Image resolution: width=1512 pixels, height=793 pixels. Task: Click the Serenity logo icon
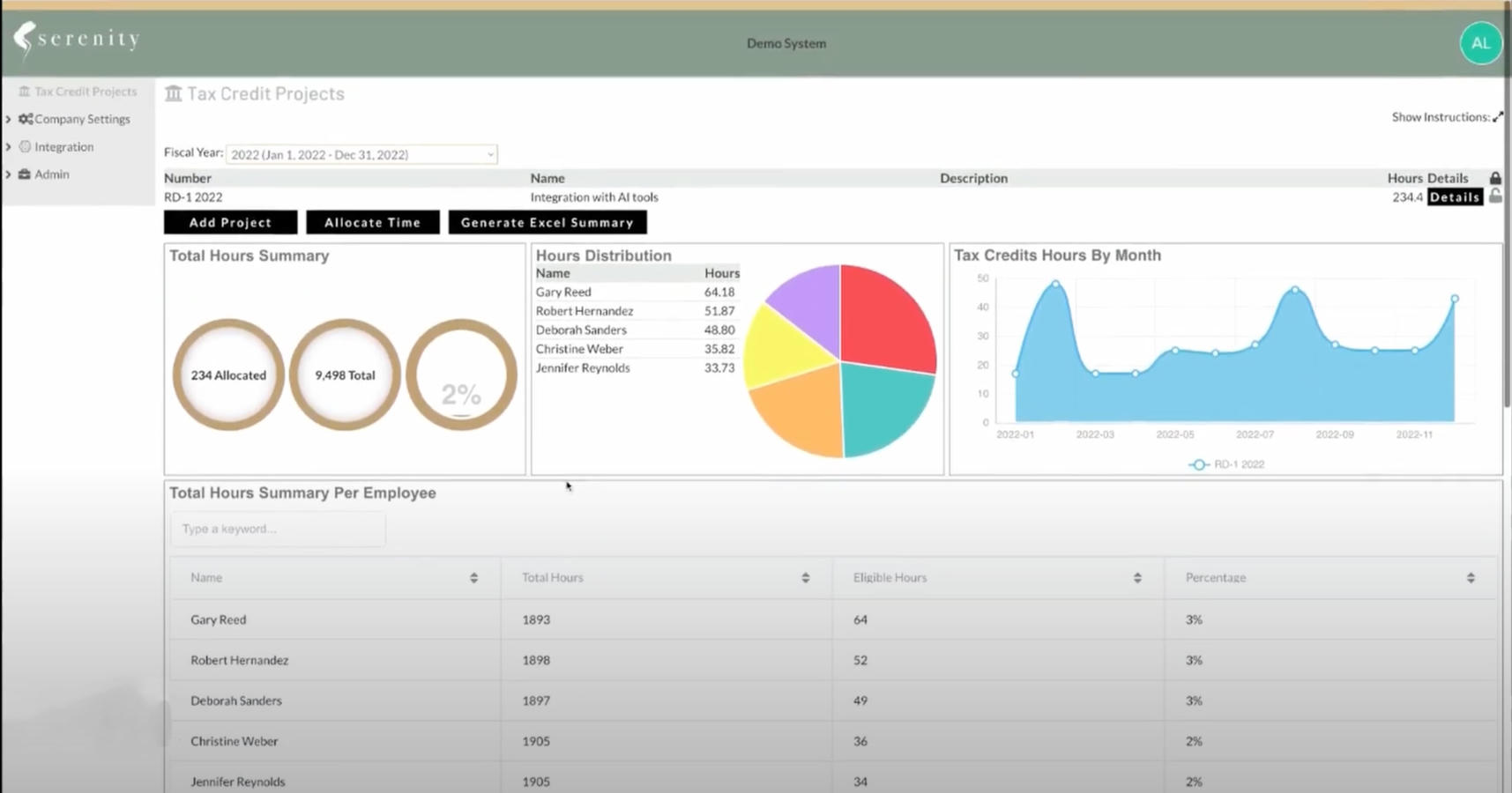coord(24,40)
